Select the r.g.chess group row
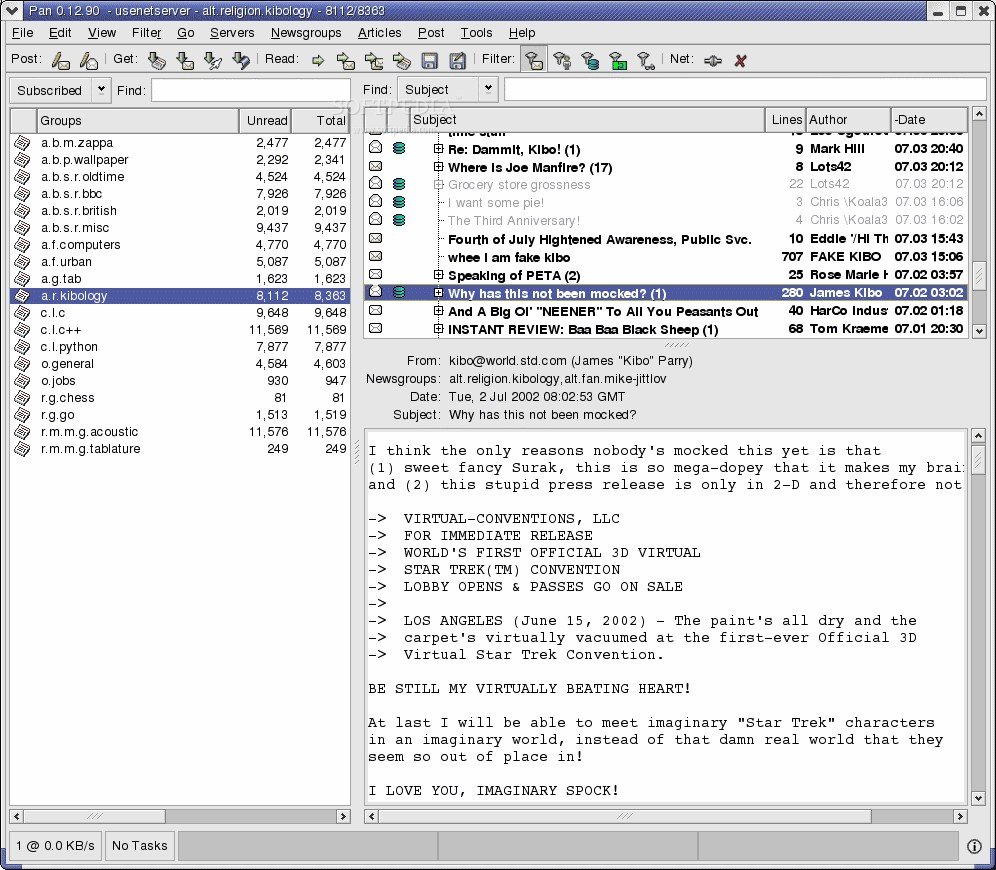The image size is (996, 870). pyautogui.click(x=180, y=398)
